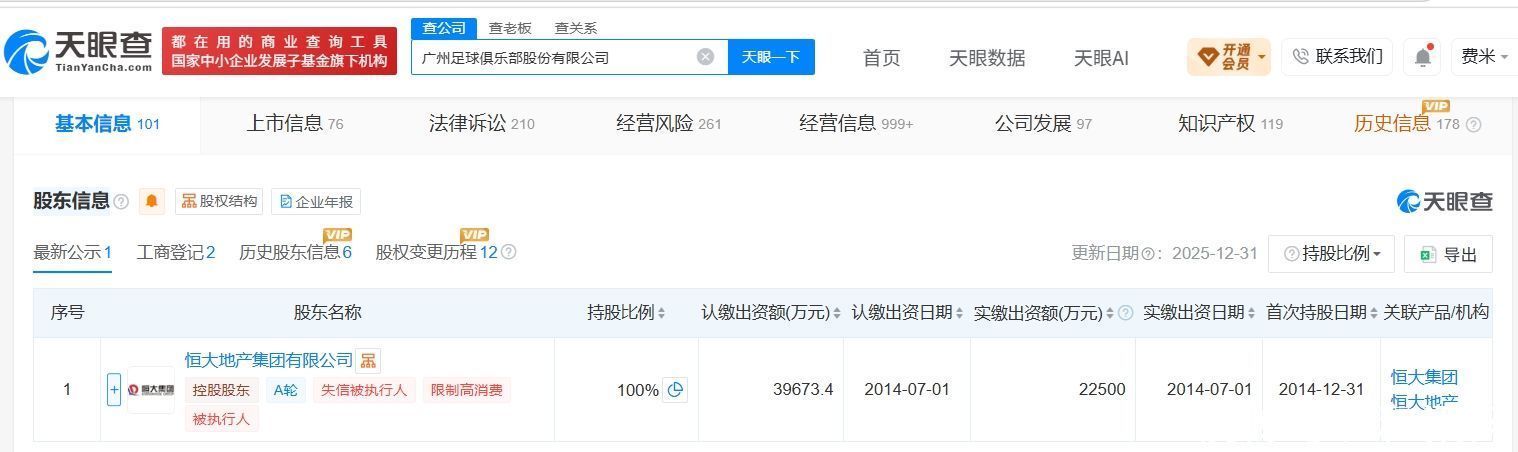
Task: Open the 经营风险 tab
Action: [668, 124]
